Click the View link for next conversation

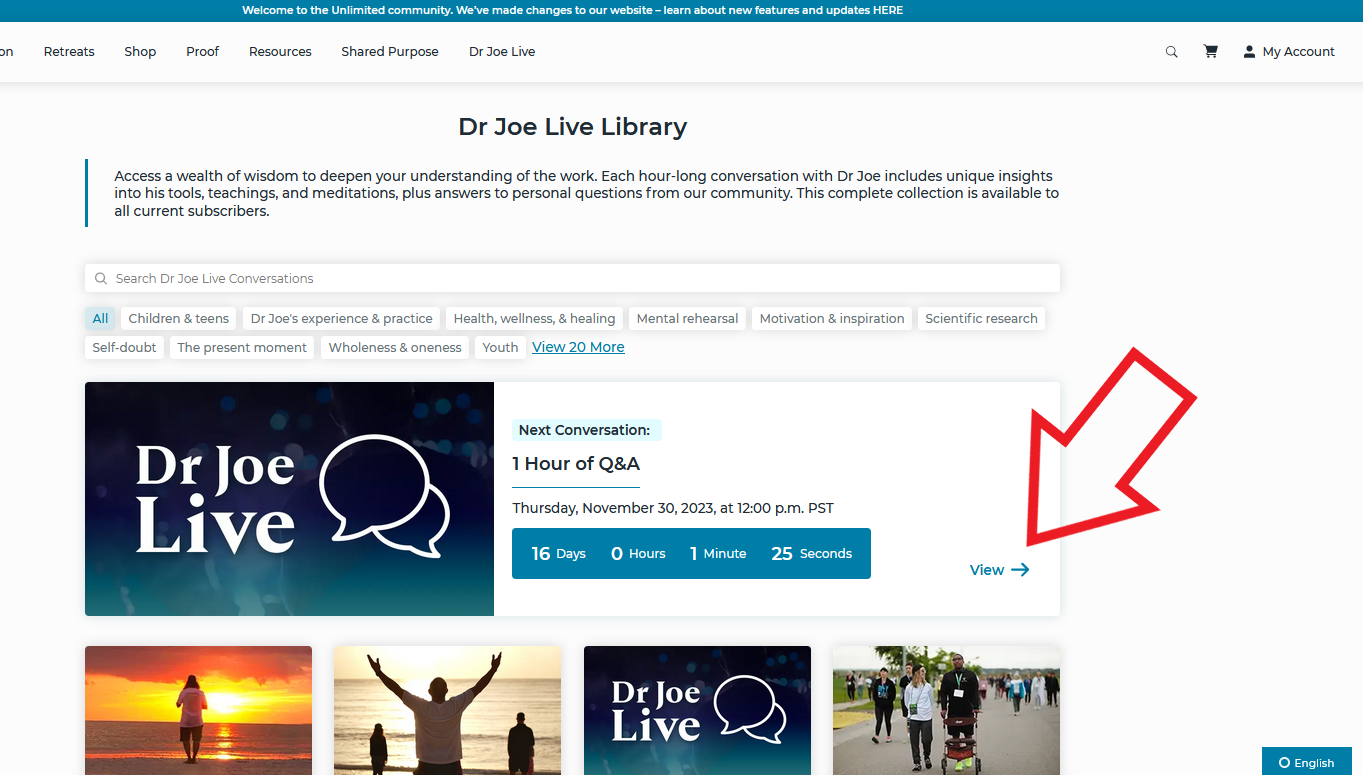click(999, 570)
